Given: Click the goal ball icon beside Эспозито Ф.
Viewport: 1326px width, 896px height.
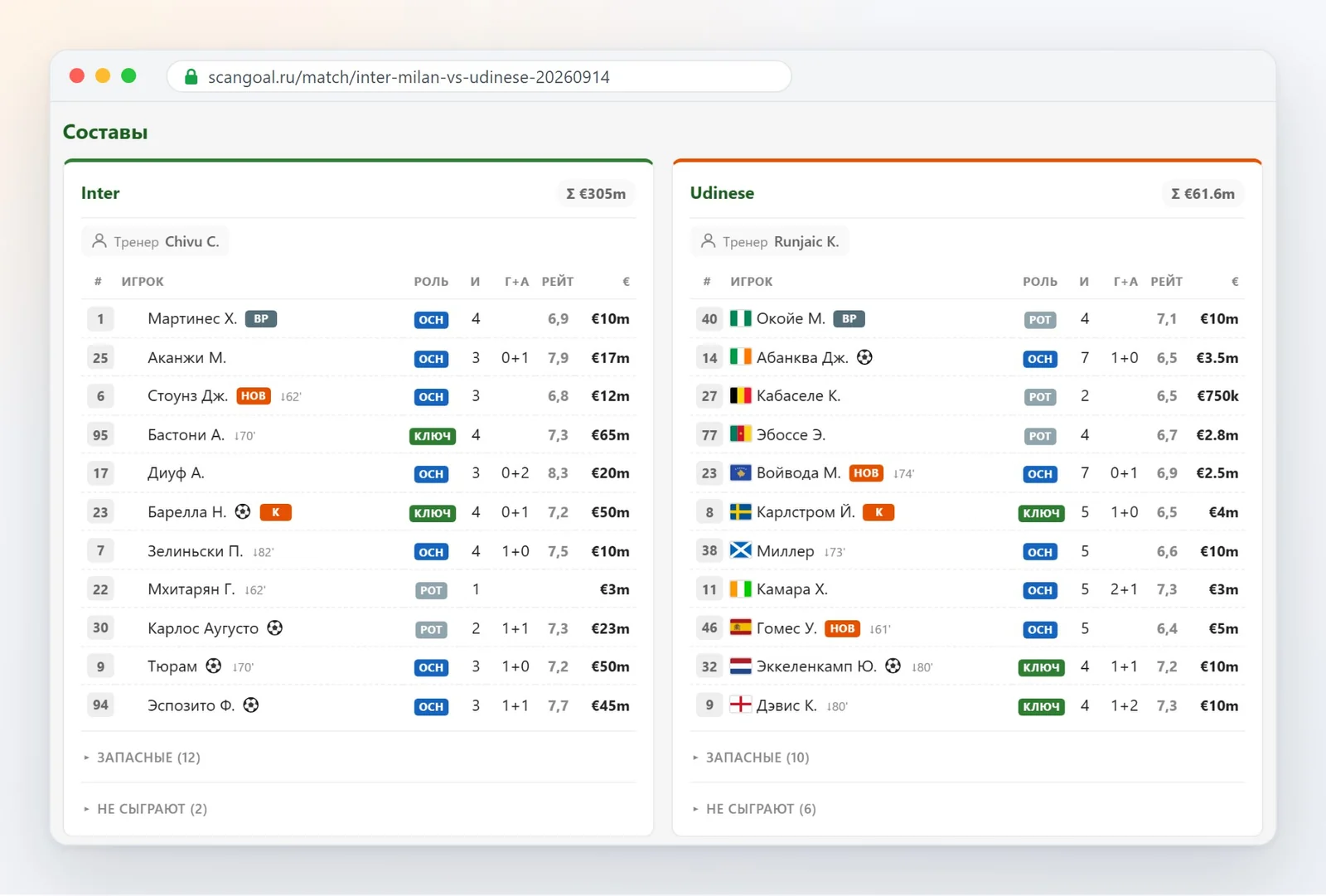Looking at the screenshot, I should [251, 705].
